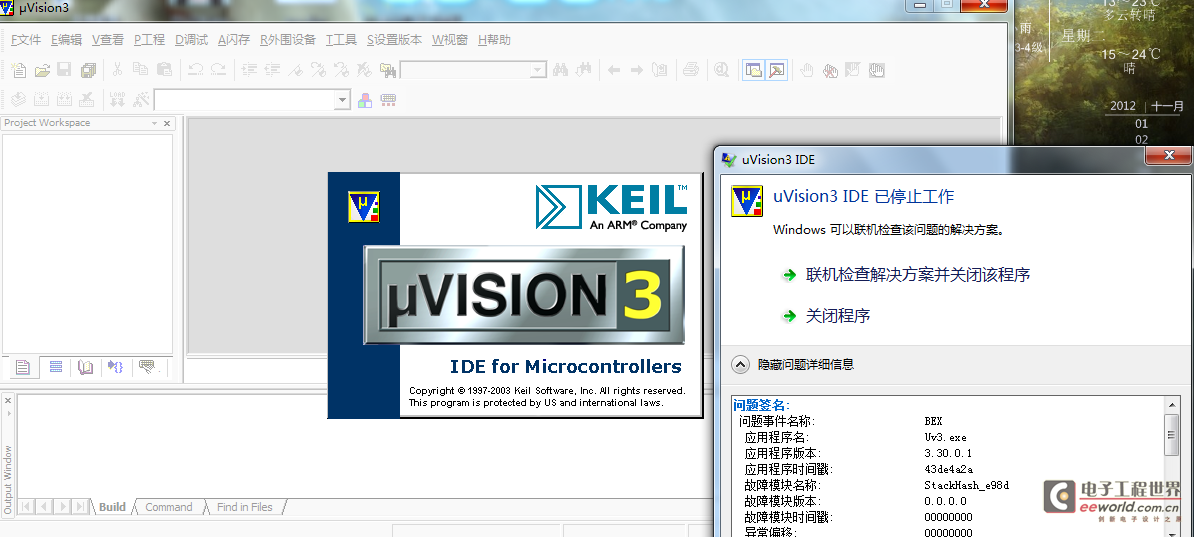
Task: Click the Rebuild All Targets icon
Action: [64, 99]
